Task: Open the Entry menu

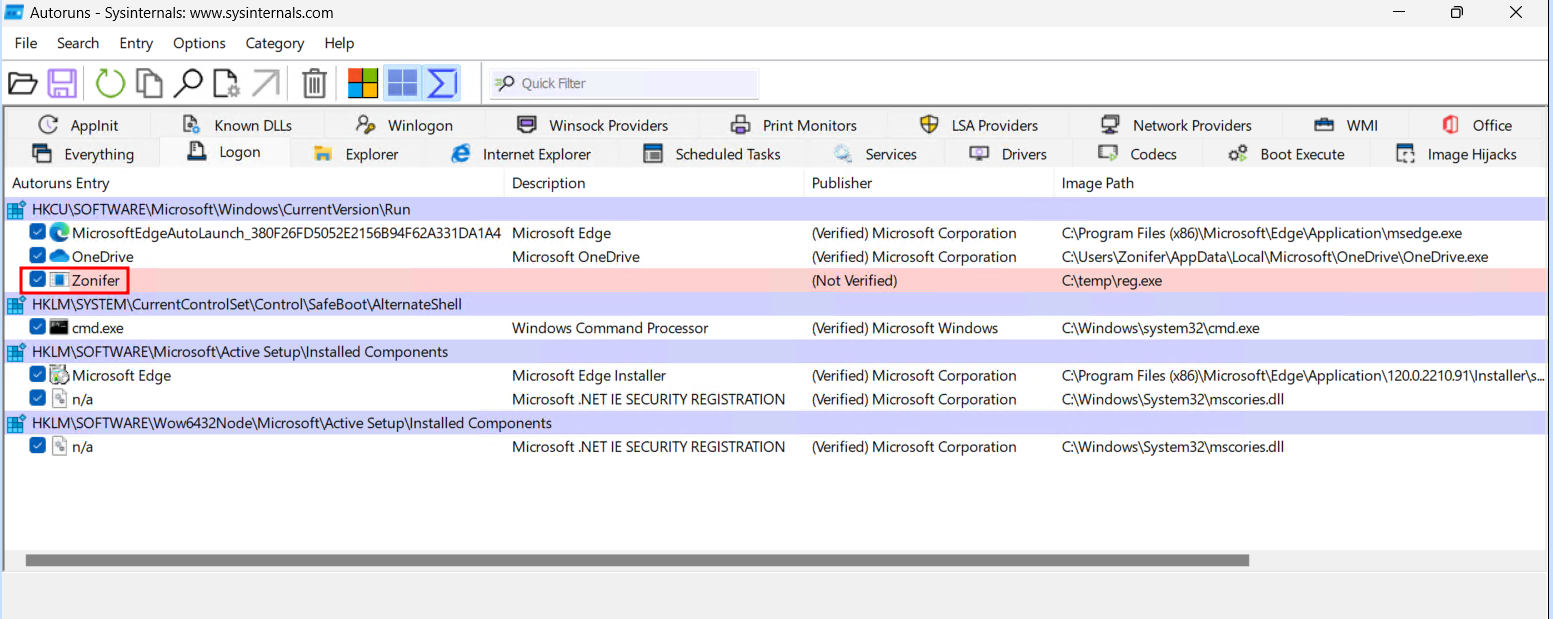Action: (136, 43)
